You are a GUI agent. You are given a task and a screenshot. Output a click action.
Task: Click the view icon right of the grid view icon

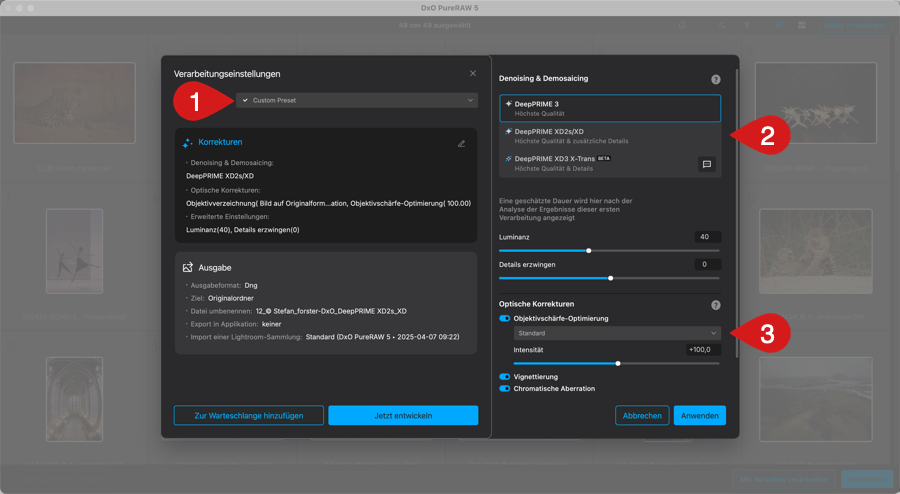pyautogui.click(x=802, y=25)
